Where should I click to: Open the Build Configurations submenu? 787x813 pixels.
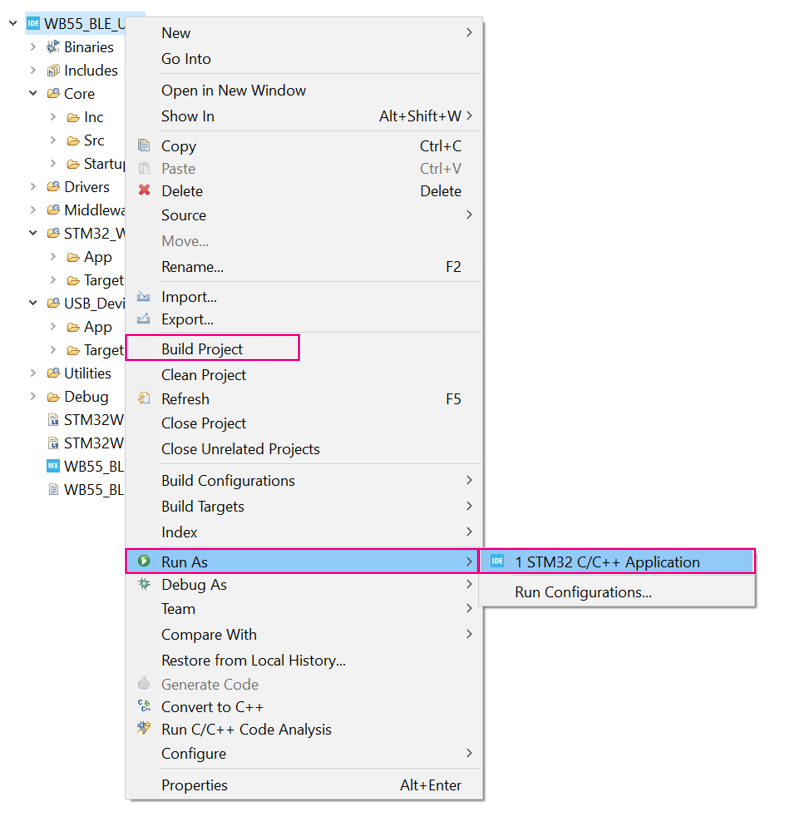coord(304,481)
